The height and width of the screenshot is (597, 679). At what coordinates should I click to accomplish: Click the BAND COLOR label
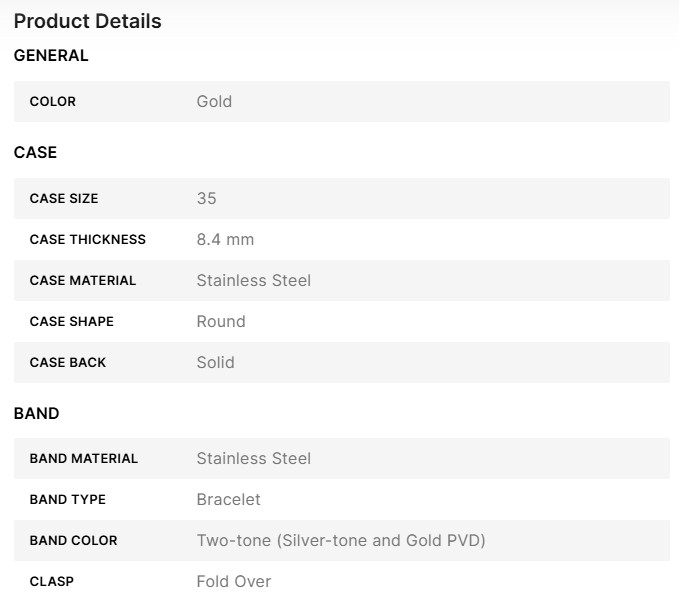[74, 541]
